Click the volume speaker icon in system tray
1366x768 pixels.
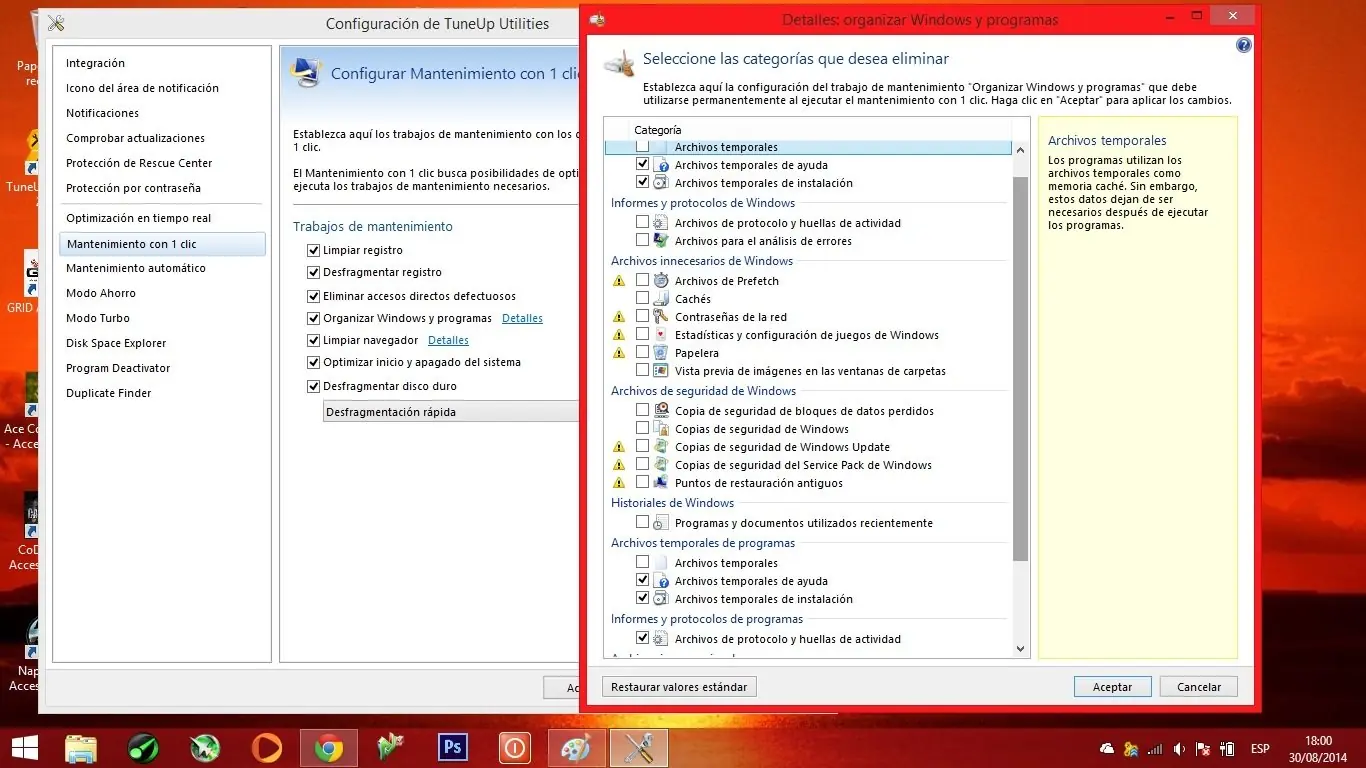pyautogui.click(x=1181, y=749)
